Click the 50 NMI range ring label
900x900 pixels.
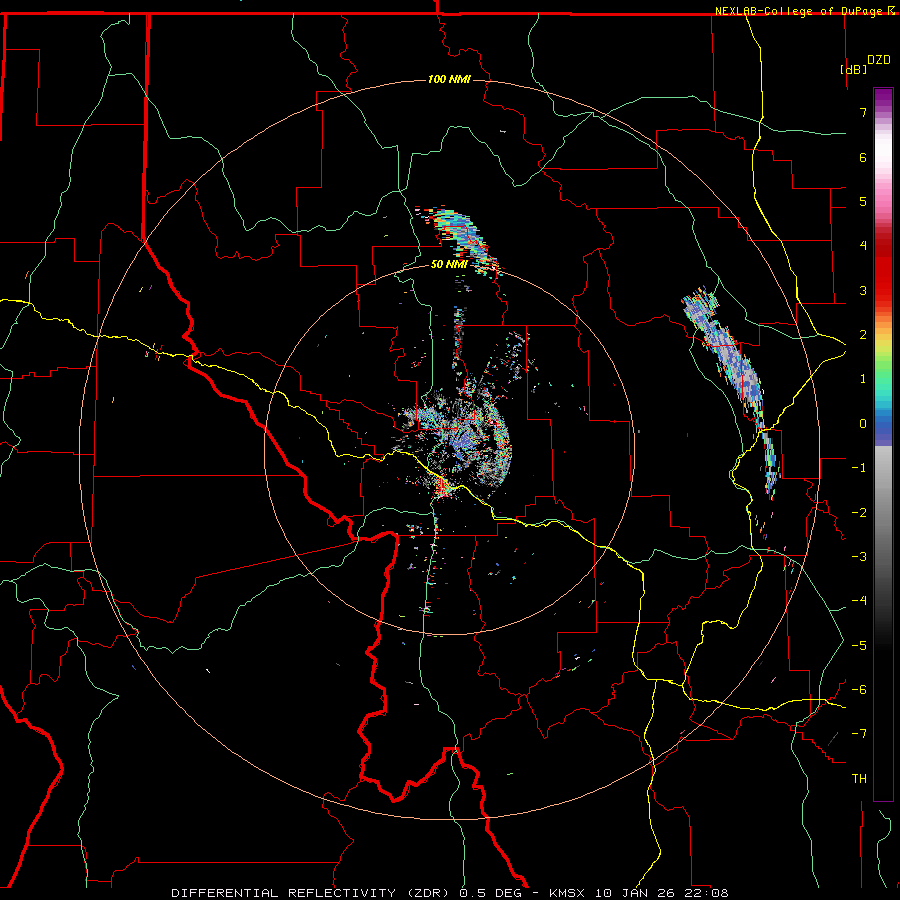click(x=449, y=264)
